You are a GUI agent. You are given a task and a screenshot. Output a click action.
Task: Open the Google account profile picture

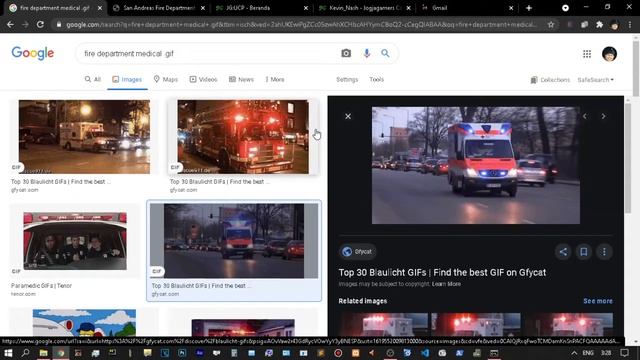tap(609, 54)
